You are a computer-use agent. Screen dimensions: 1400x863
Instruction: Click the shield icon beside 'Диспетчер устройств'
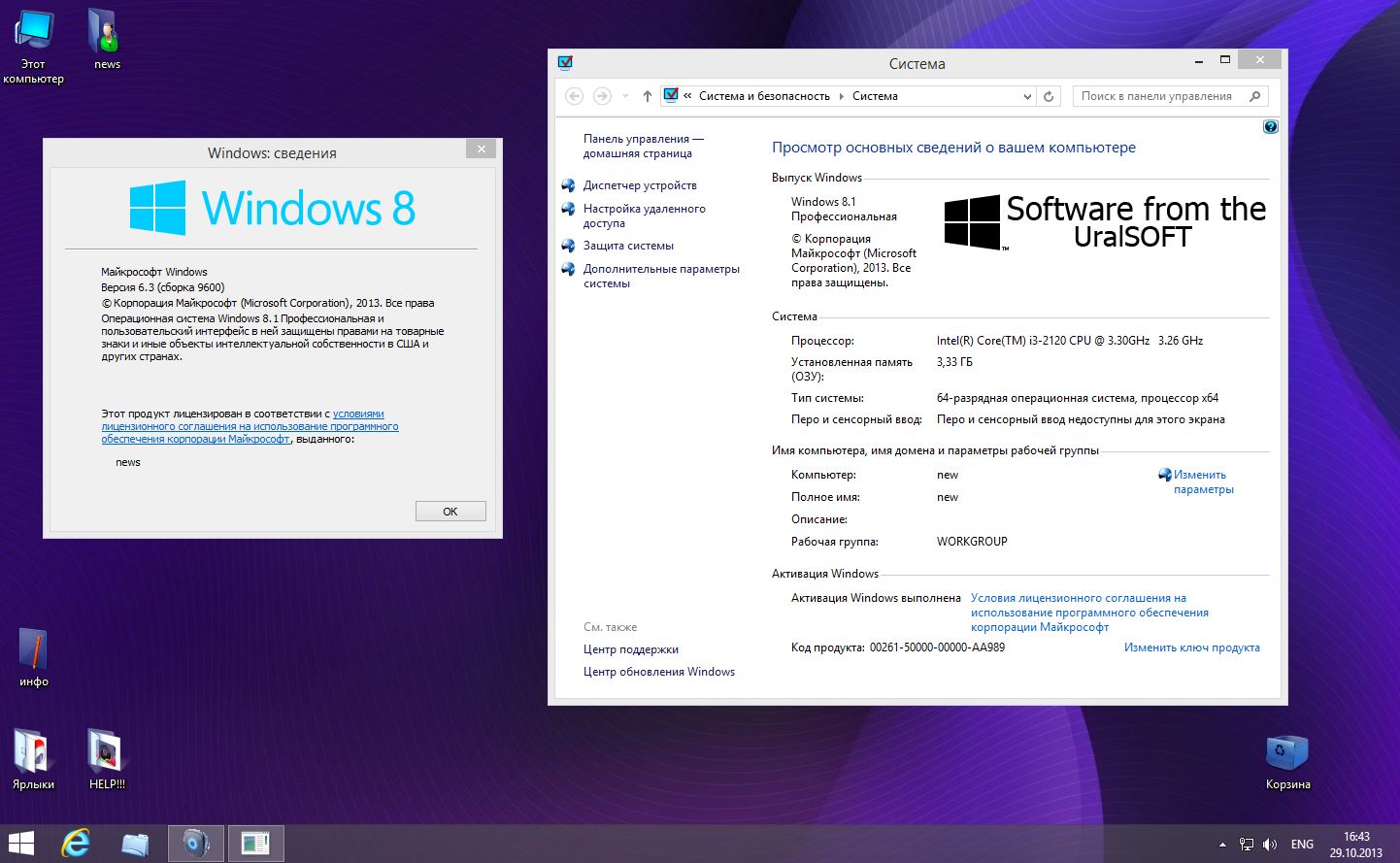569,185
